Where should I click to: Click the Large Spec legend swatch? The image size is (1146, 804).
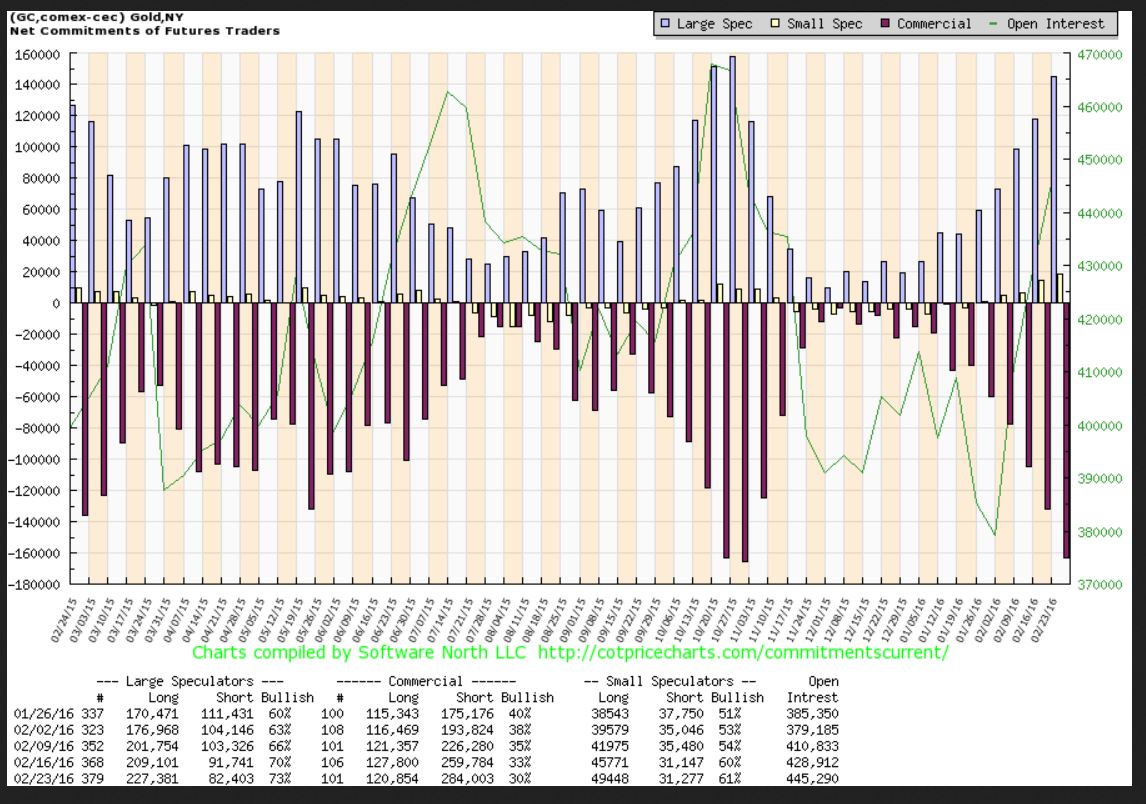pyautogui.click(x=665, y=24)
